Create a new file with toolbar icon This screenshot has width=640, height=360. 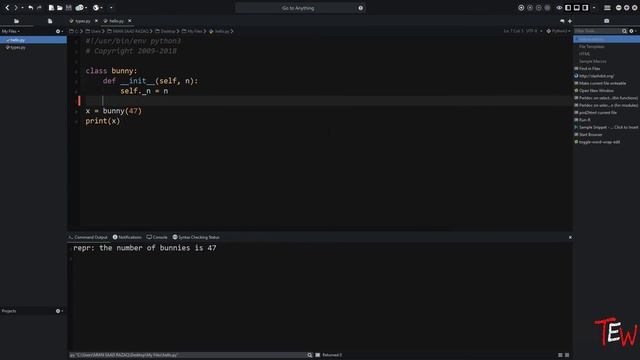pos(51,8)
